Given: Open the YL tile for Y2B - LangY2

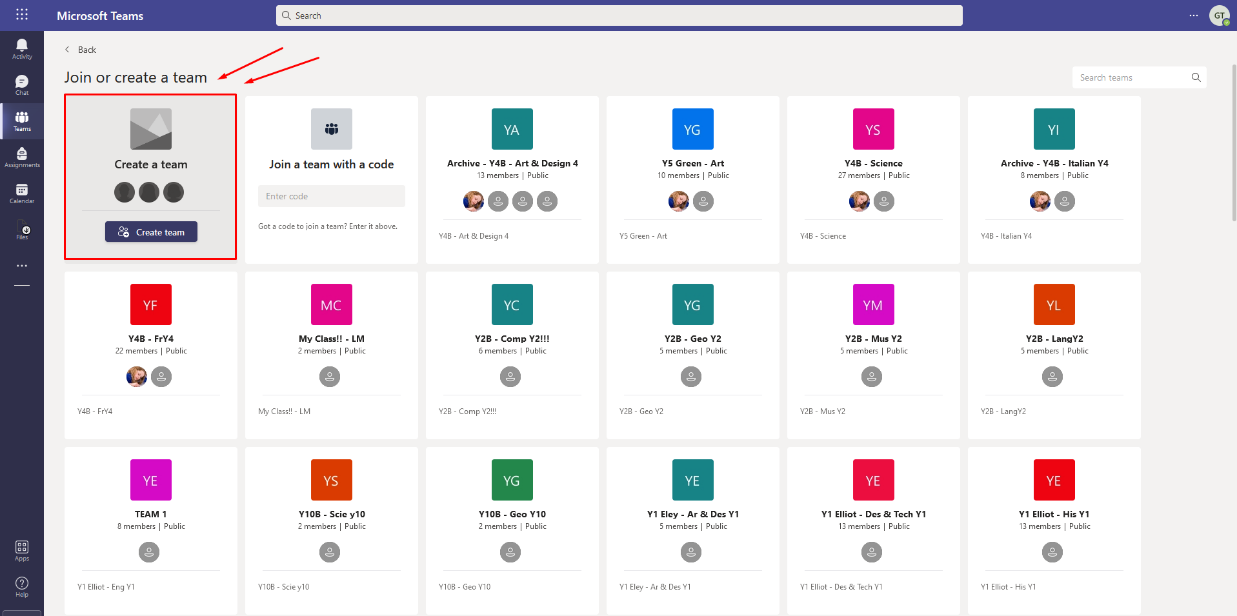Looking at the screenshot, I should (1054, 305).
